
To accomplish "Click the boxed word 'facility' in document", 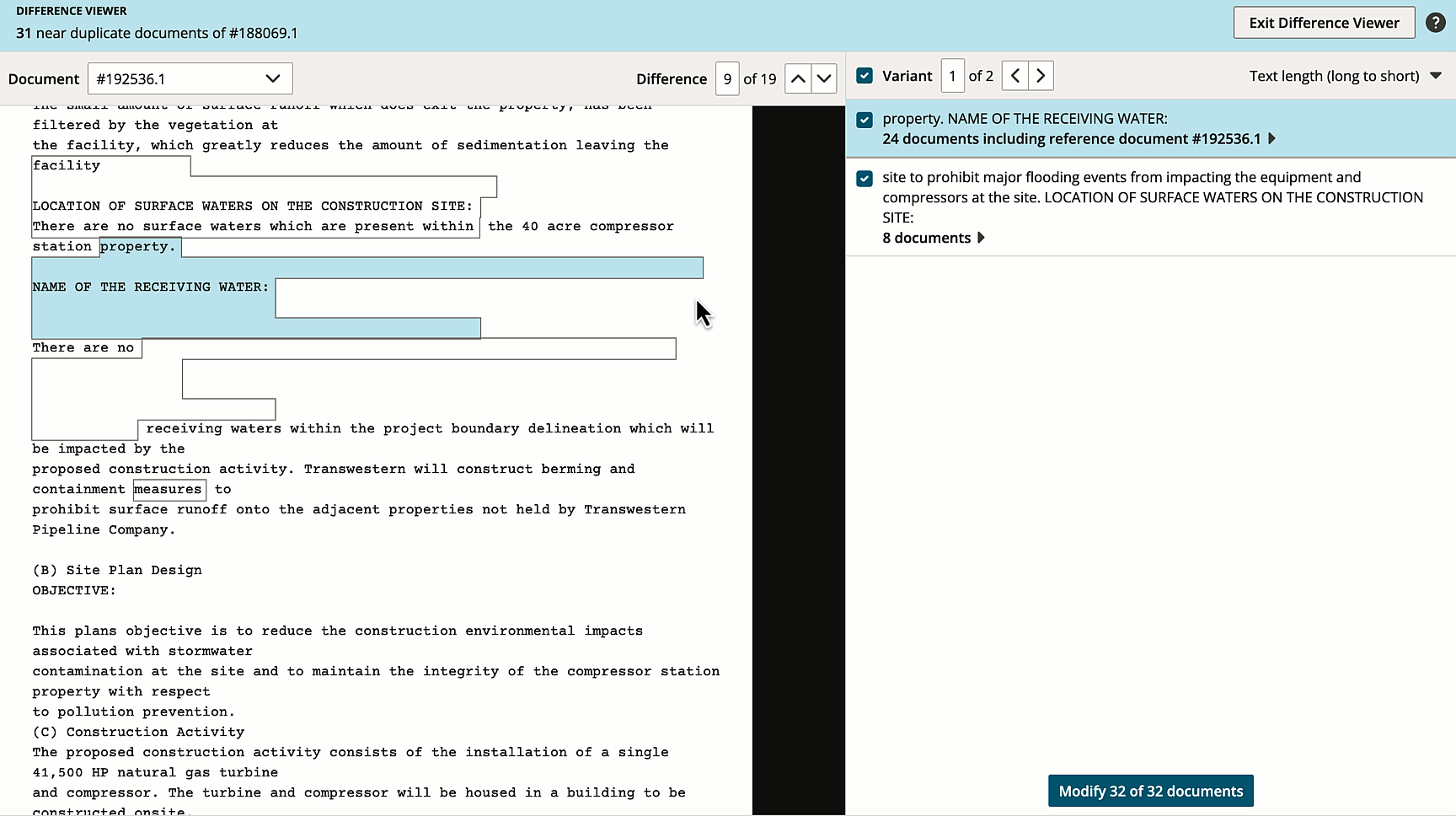I will point(67,165).
